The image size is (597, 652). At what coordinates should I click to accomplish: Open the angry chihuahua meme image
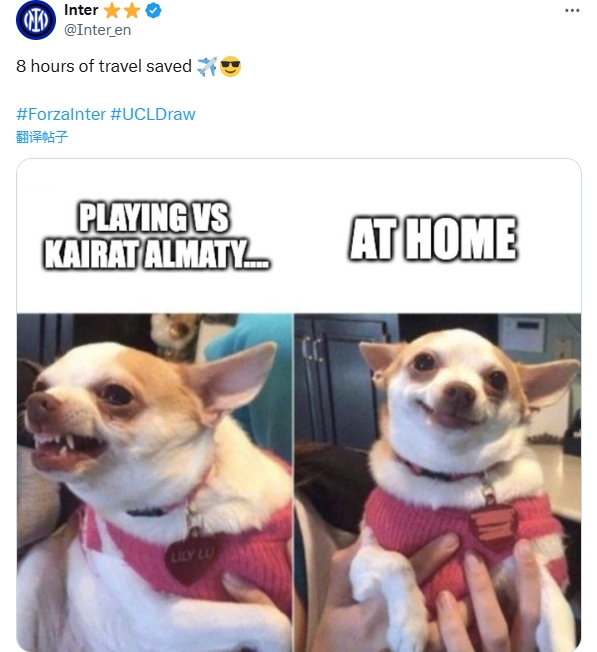[x=155, y=482]
